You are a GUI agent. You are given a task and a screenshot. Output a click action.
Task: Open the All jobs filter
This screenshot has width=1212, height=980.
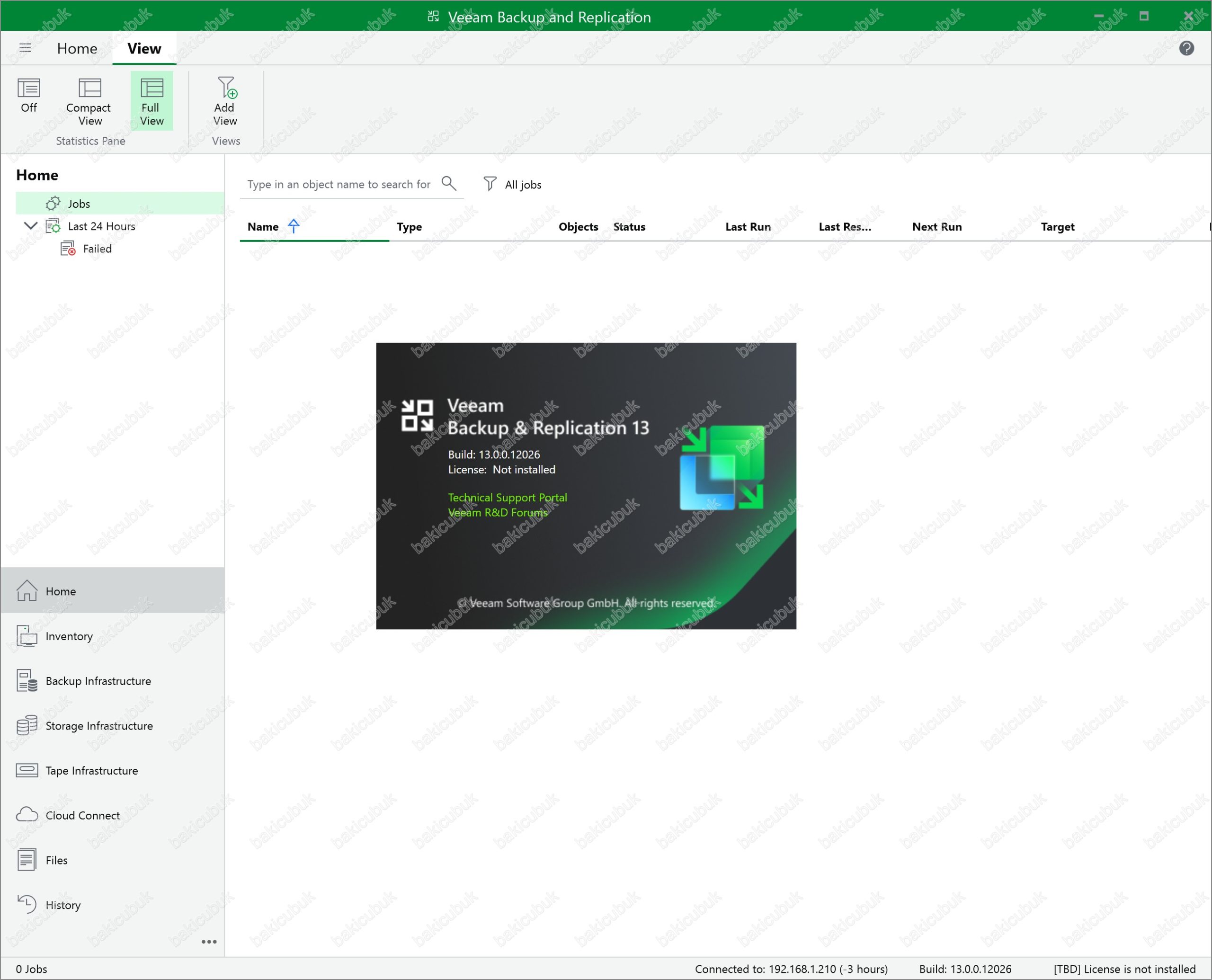[x=523, y=185]
